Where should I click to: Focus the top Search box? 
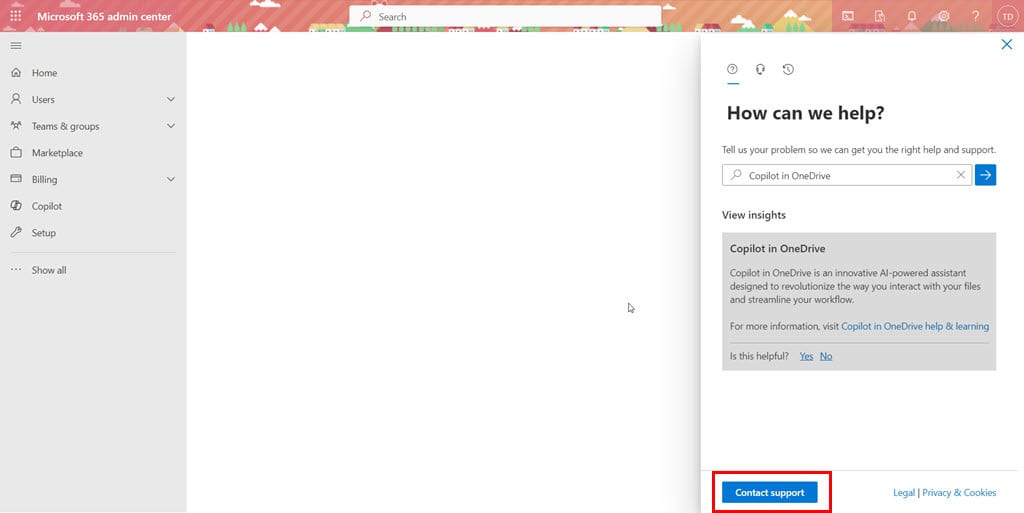click(x=505, y=16)
